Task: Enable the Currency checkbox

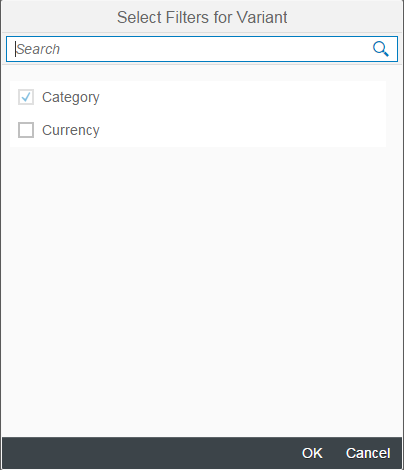Action: click(x=26, y=130)
